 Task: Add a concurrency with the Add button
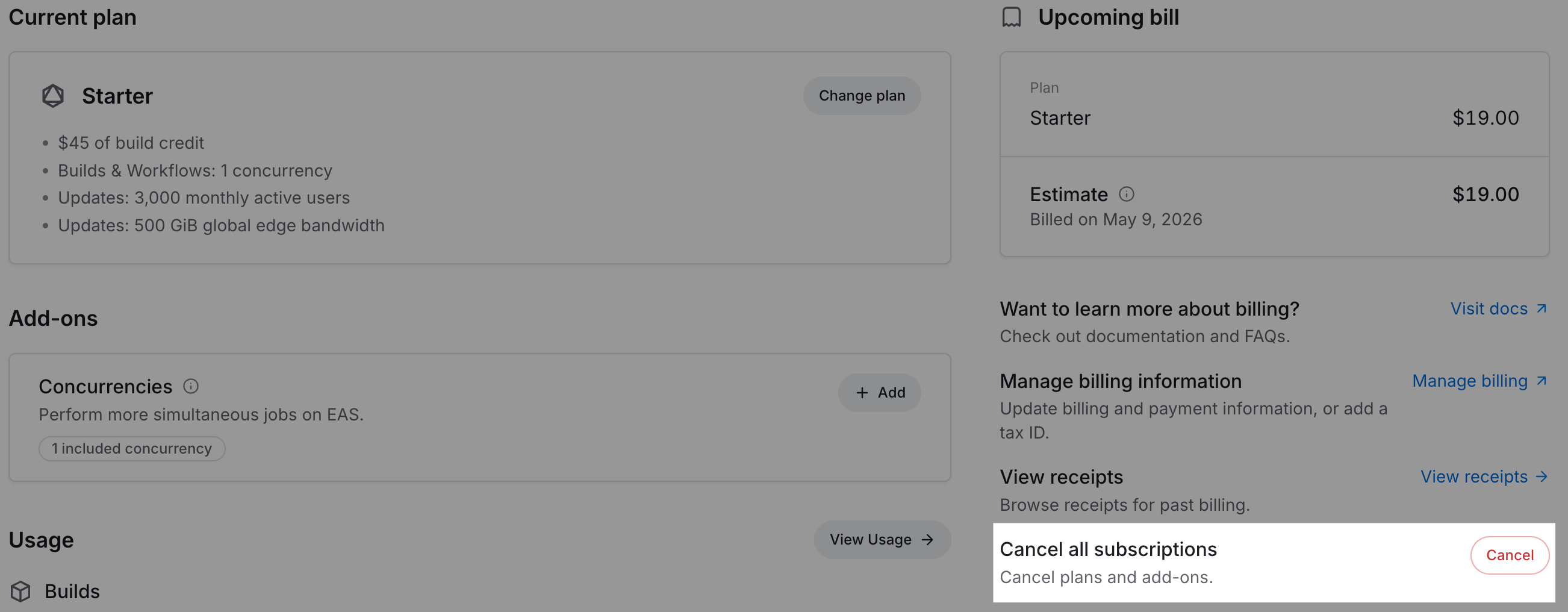pyautogui.click(x=879, y=393)
